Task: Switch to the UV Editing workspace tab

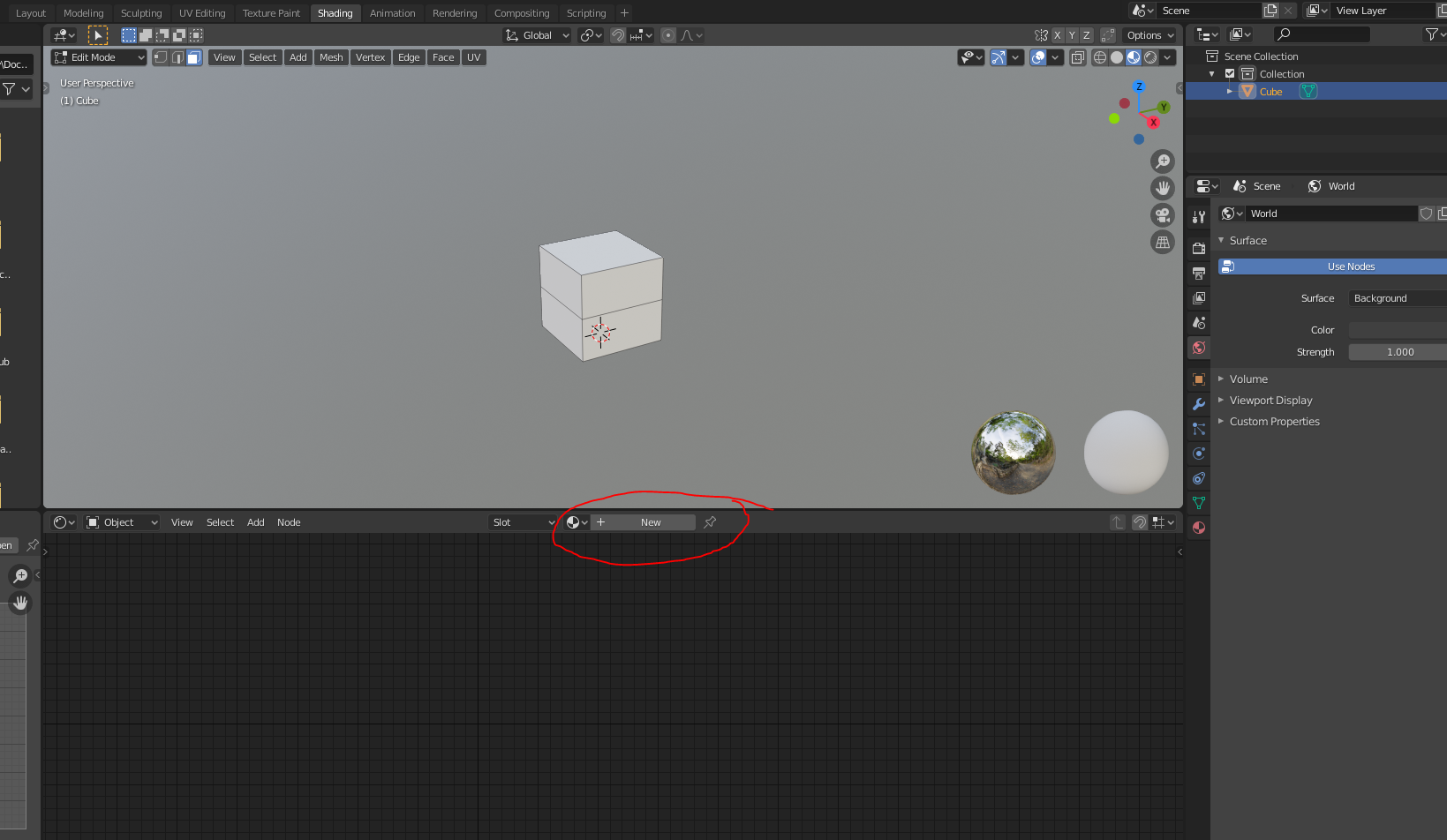Action: pyautogui.click(x=202, y=13)
